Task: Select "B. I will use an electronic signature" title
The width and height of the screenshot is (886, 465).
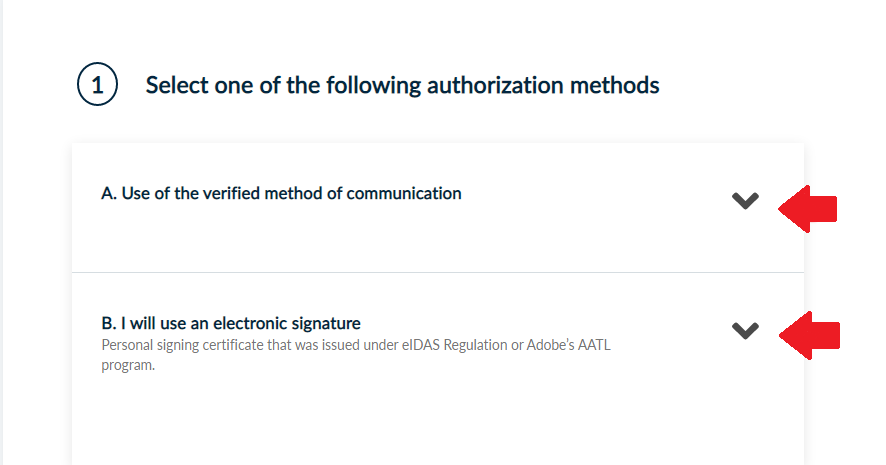Action: point(231,324)
